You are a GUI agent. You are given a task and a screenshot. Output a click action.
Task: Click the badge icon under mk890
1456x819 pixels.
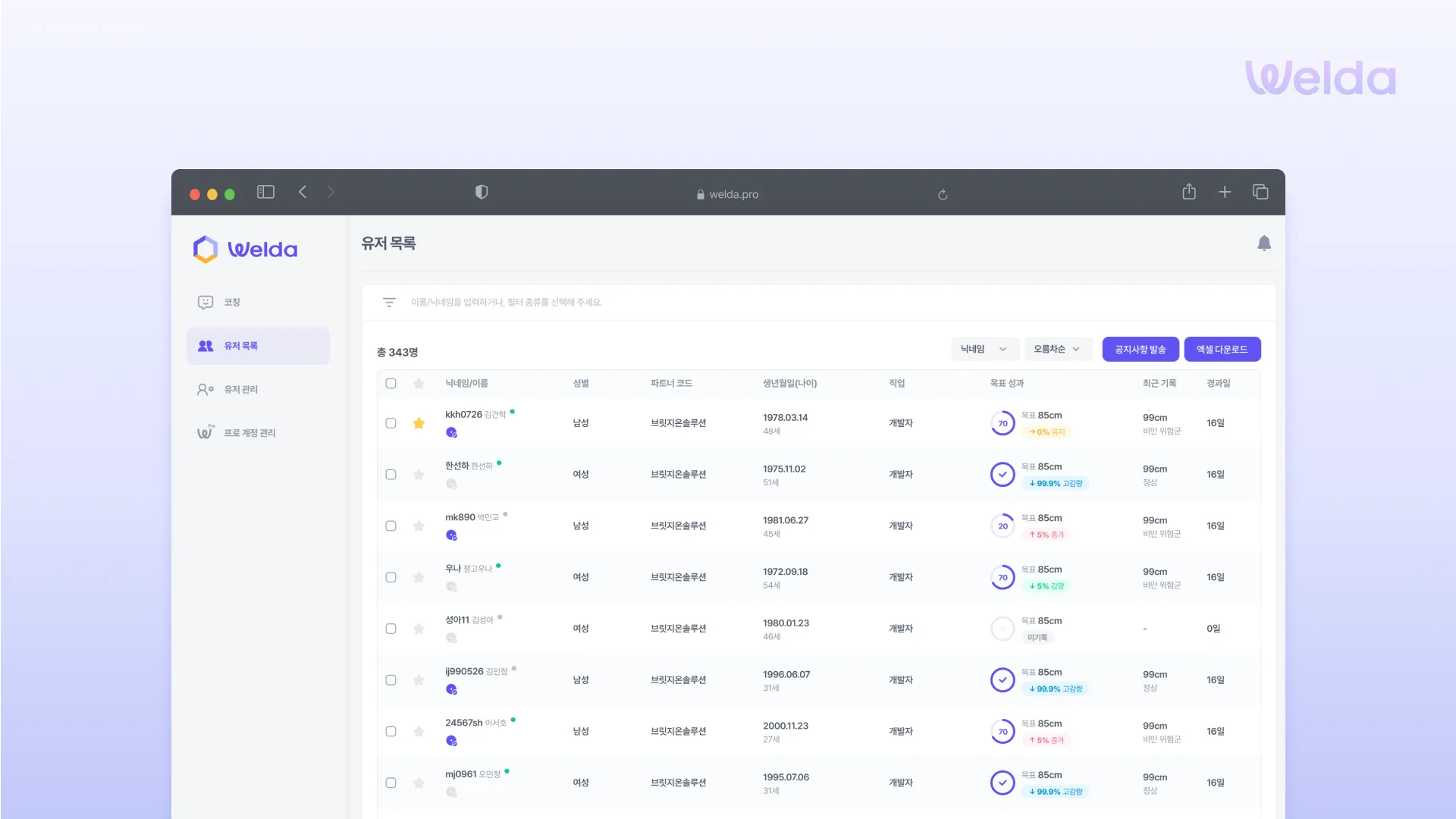(451, 535)
